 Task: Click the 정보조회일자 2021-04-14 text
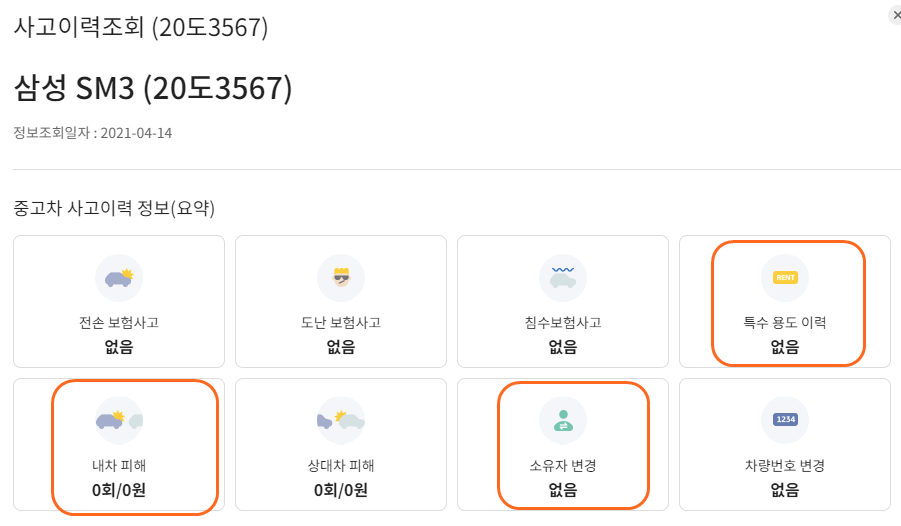[93, 133]
